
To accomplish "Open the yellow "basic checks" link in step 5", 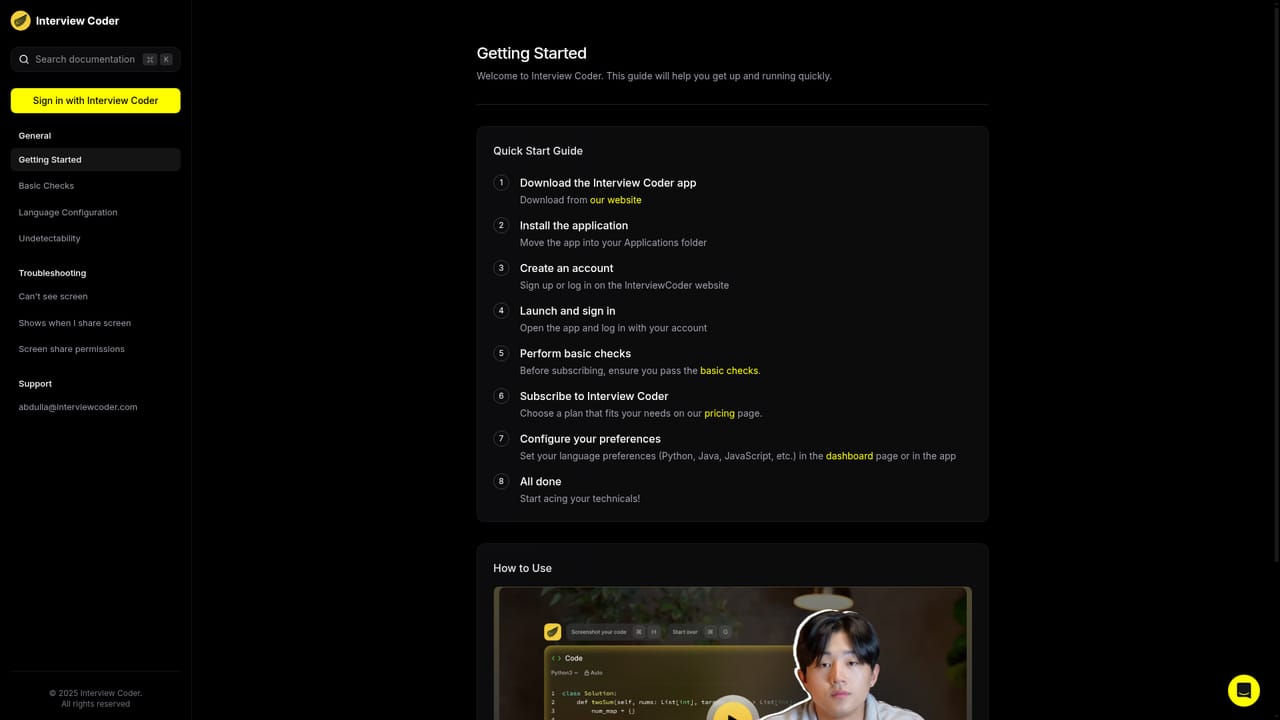I will [x=729, y=371].
